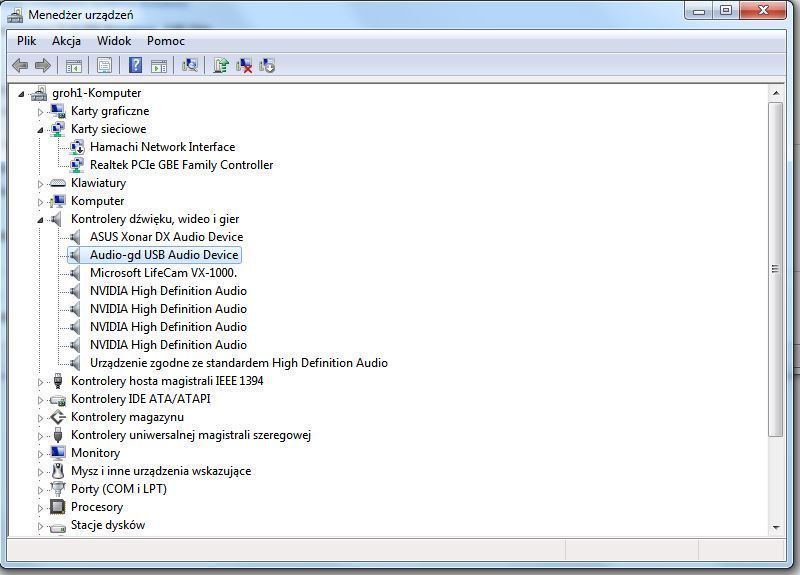Toggle the console tree pane icon
This screenshot has height=575, width=800.
73,66
